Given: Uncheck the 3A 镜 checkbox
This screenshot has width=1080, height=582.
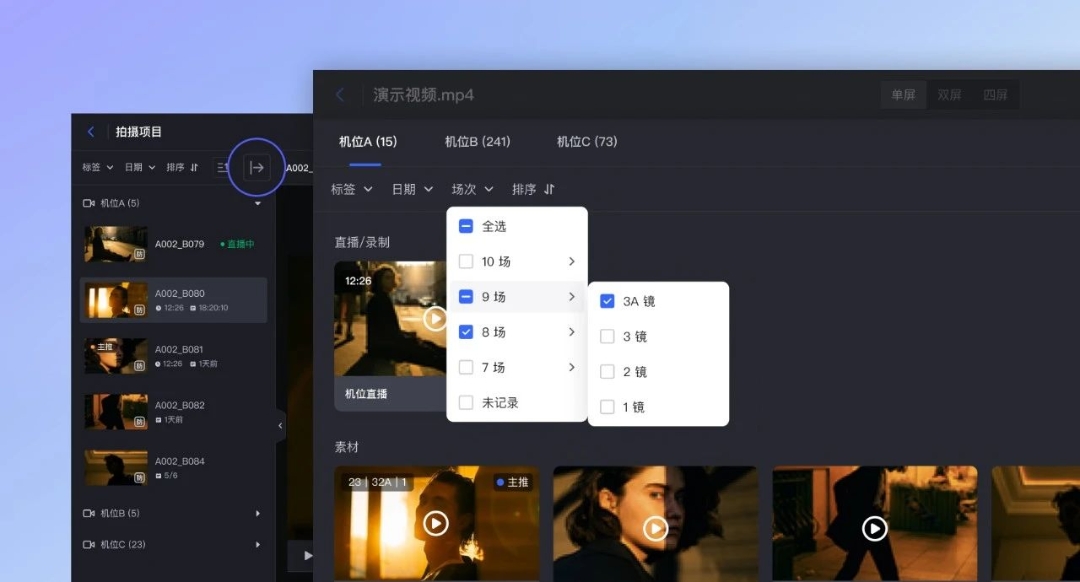Looking at the screenshot, I should coord(607,301).
